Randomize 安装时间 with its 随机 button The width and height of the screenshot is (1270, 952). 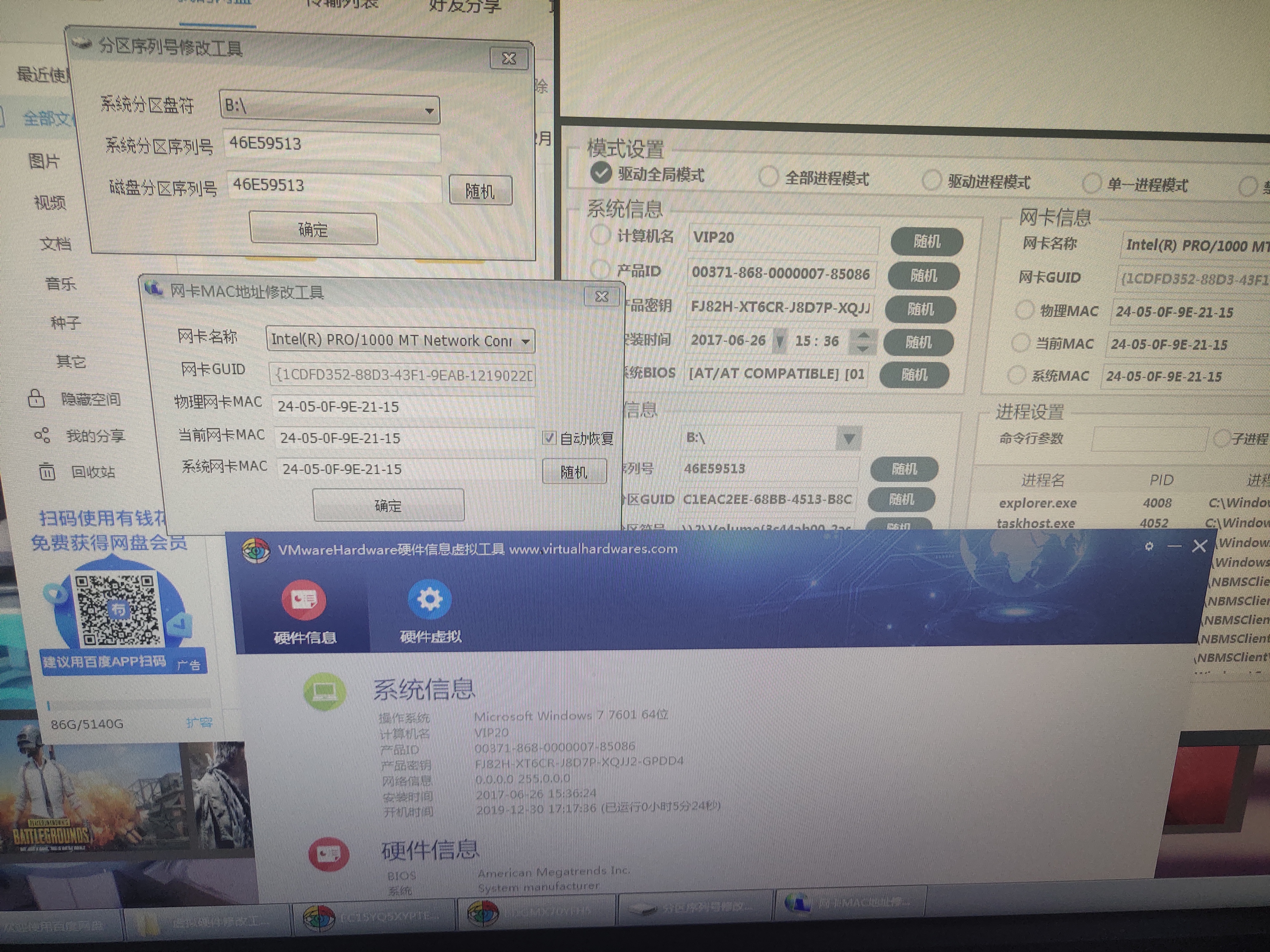click(x=918, y=343)
